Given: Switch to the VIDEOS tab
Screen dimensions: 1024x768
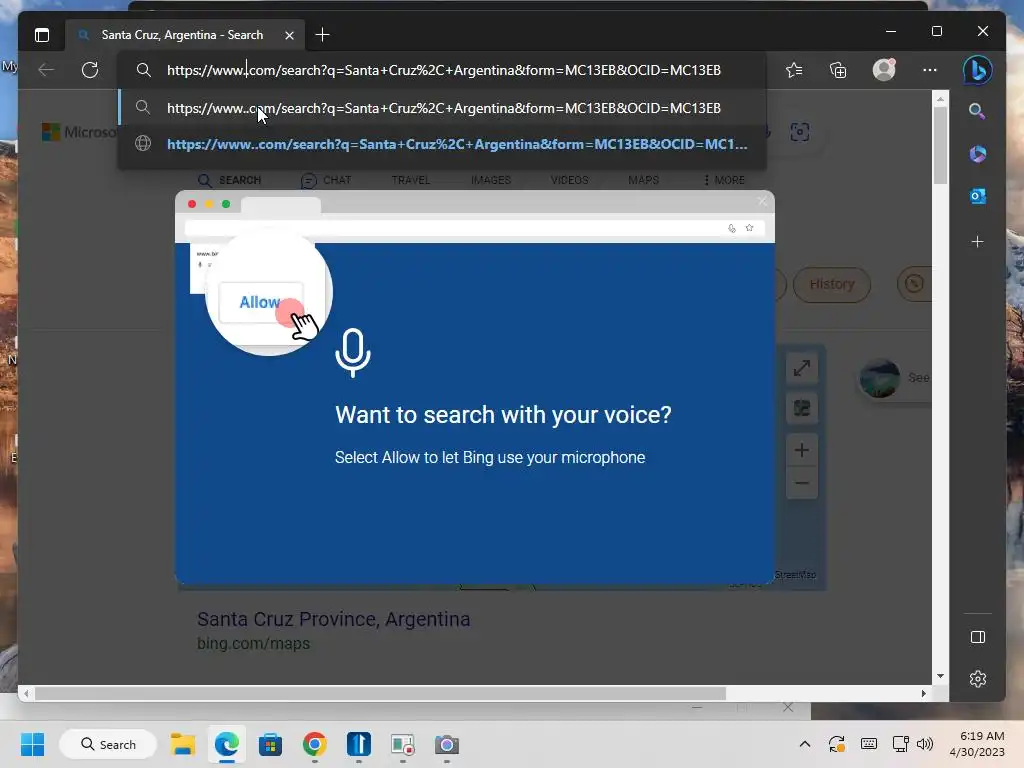Looking at the screenshot, I should click(569, 180).
